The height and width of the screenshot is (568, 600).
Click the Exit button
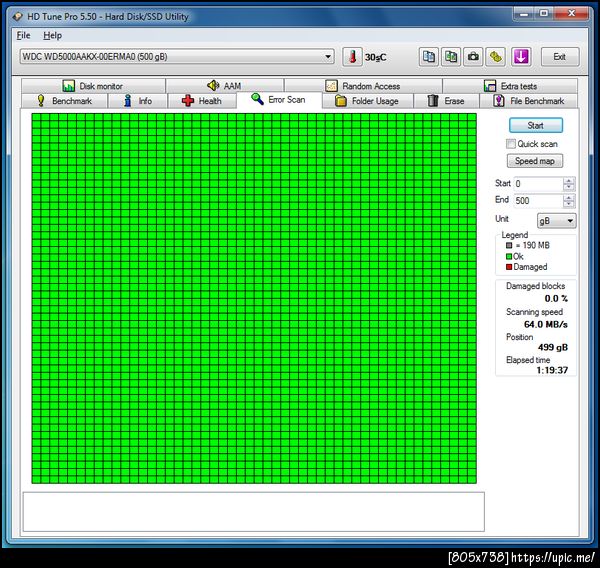pos(559,57)
